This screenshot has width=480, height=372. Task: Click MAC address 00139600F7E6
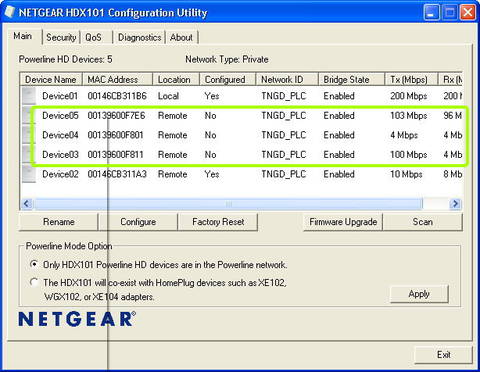click(x=116, y=116)
